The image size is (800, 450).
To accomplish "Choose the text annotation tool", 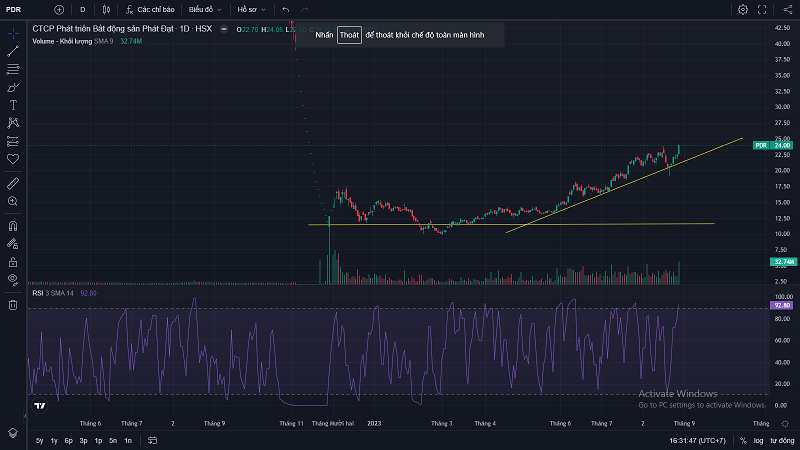I will pos(13,104).
